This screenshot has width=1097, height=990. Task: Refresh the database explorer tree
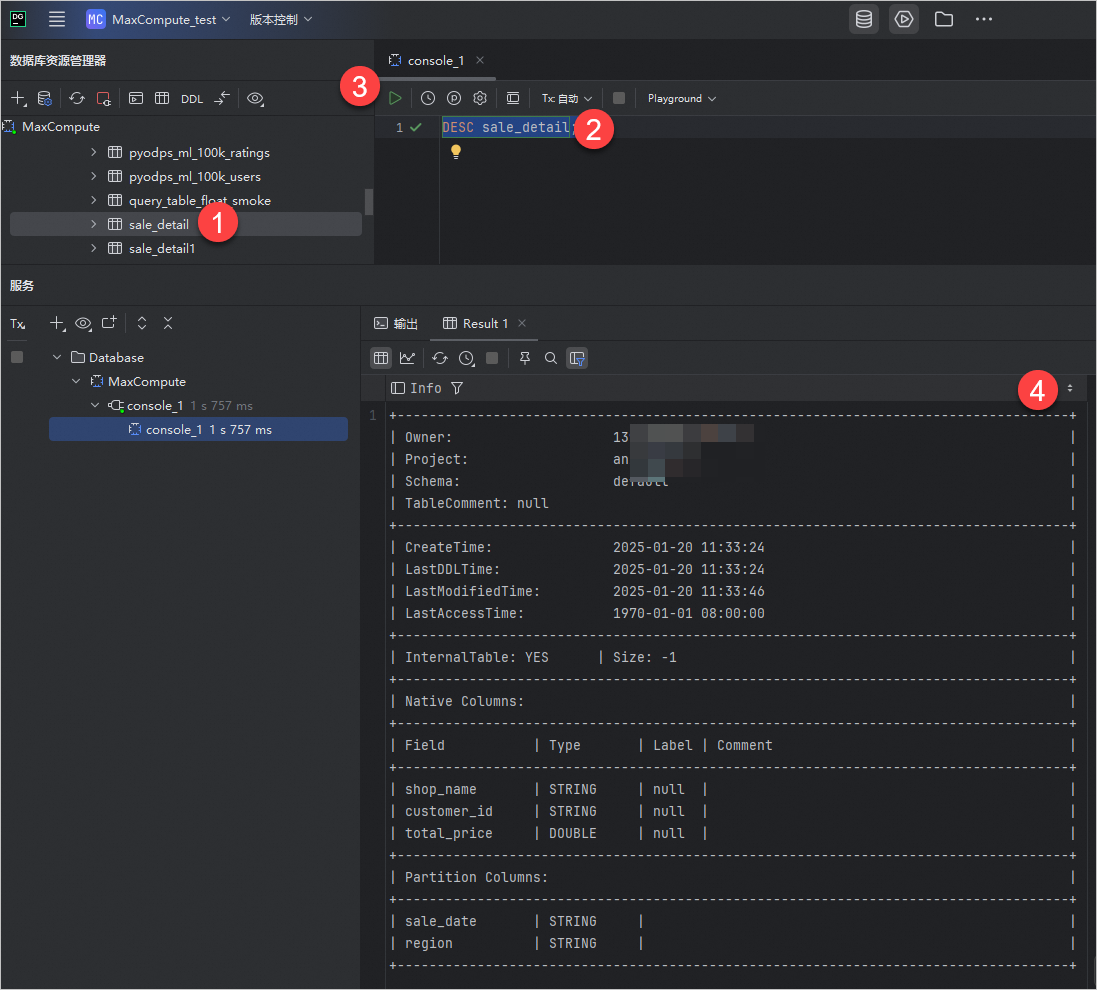click(x=77, y=99)
